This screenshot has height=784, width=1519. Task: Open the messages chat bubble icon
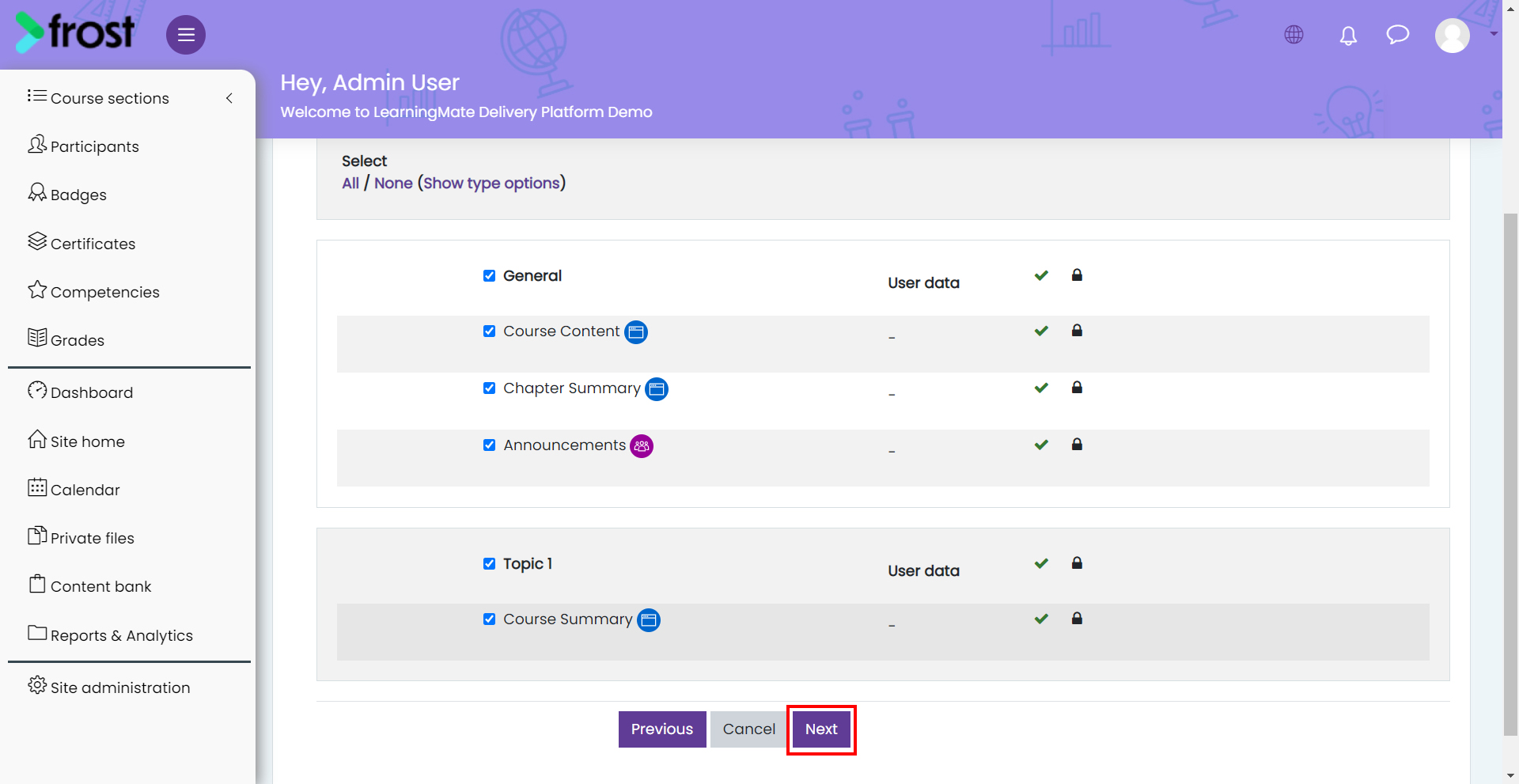point(1398,35)
